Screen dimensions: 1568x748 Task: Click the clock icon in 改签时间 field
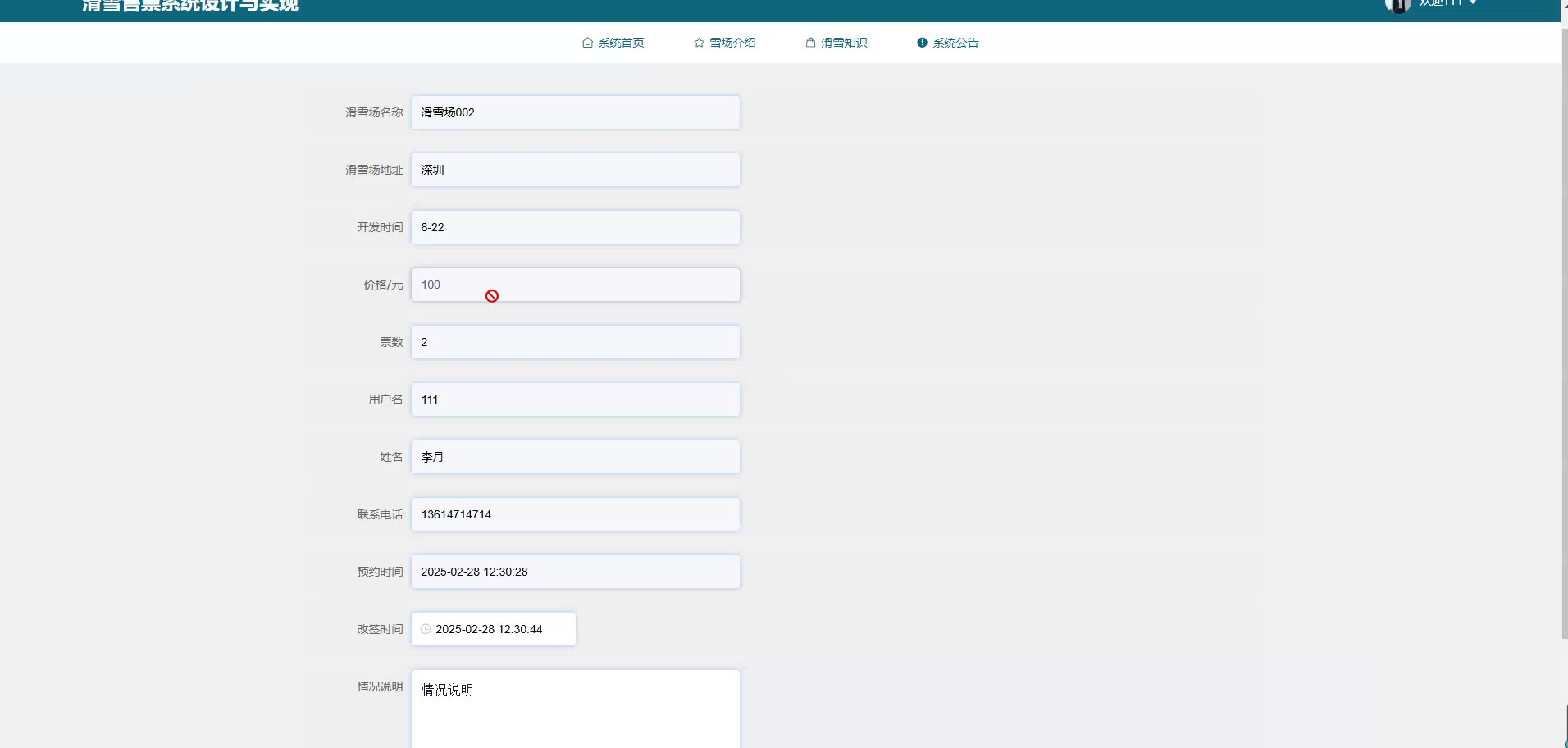click(x=426, y=629)
